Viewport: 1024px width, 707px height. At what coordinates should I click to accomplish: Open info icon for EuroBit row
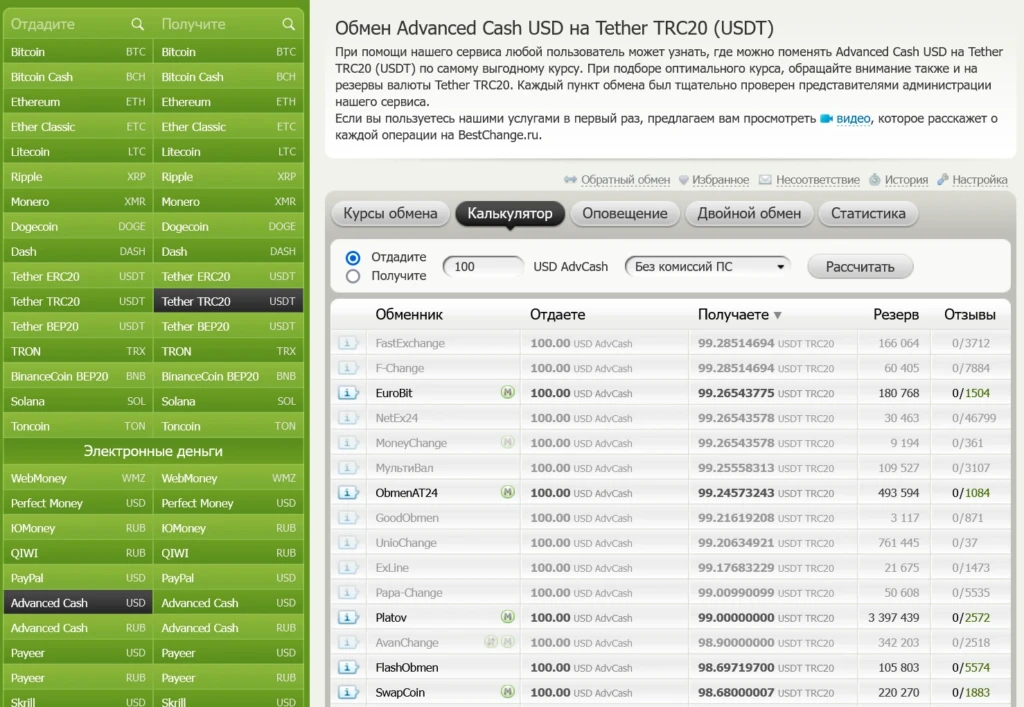(348, 393)
